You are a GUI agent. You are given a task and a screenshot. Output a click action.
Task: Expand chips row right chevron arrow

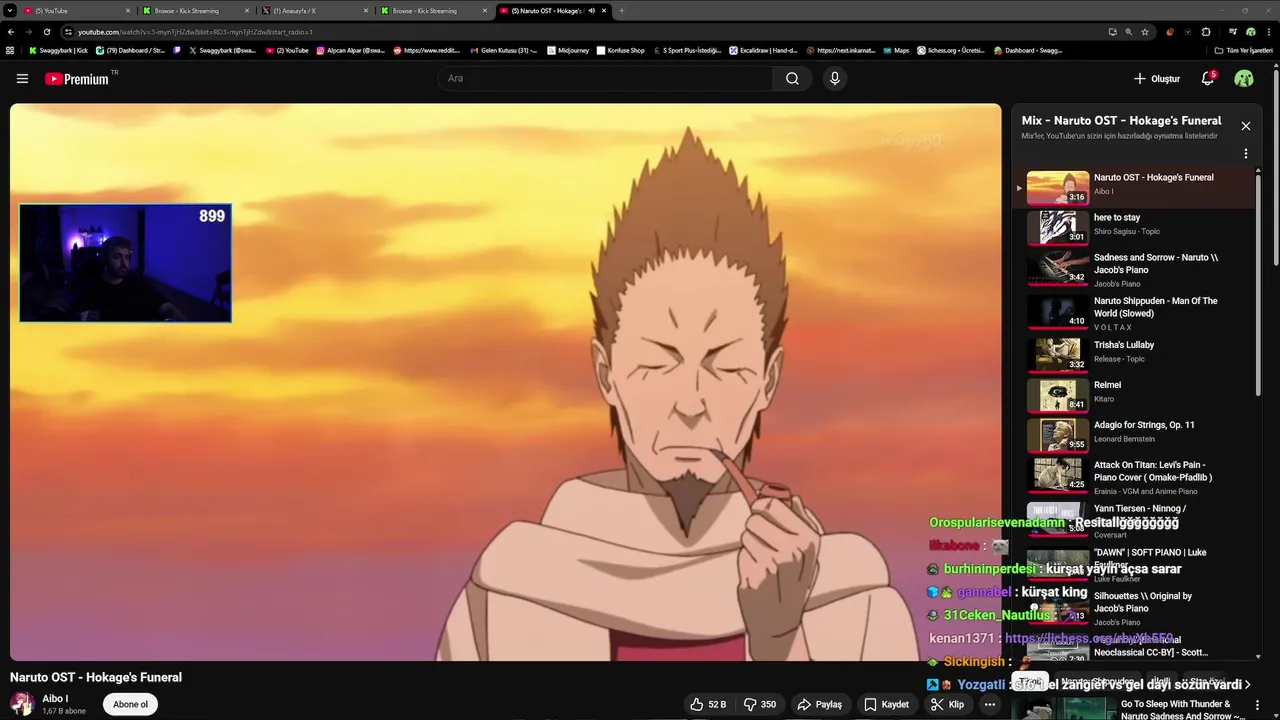[x=1247, y=684]
